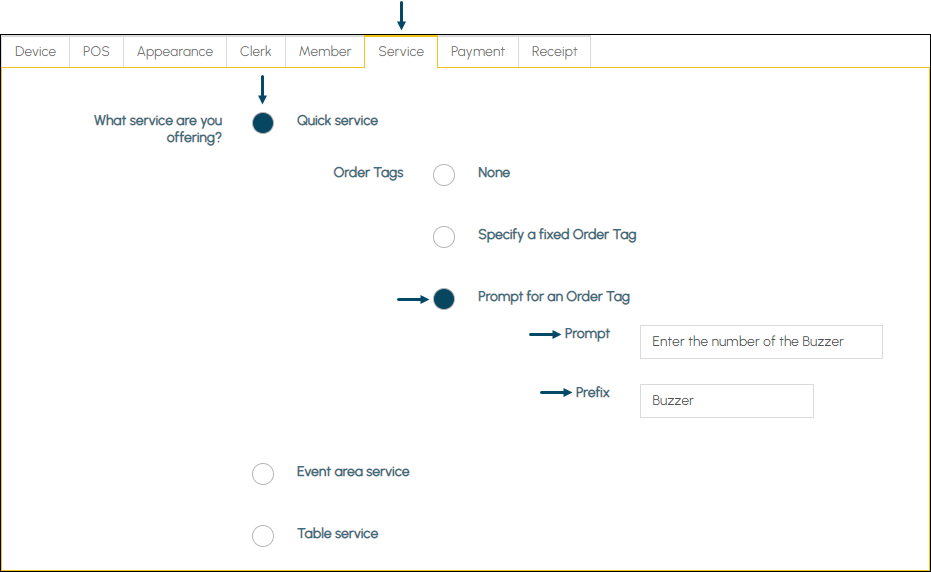Select Prompt for an Order Tag radio
The image size is (931, 572).
444,299
